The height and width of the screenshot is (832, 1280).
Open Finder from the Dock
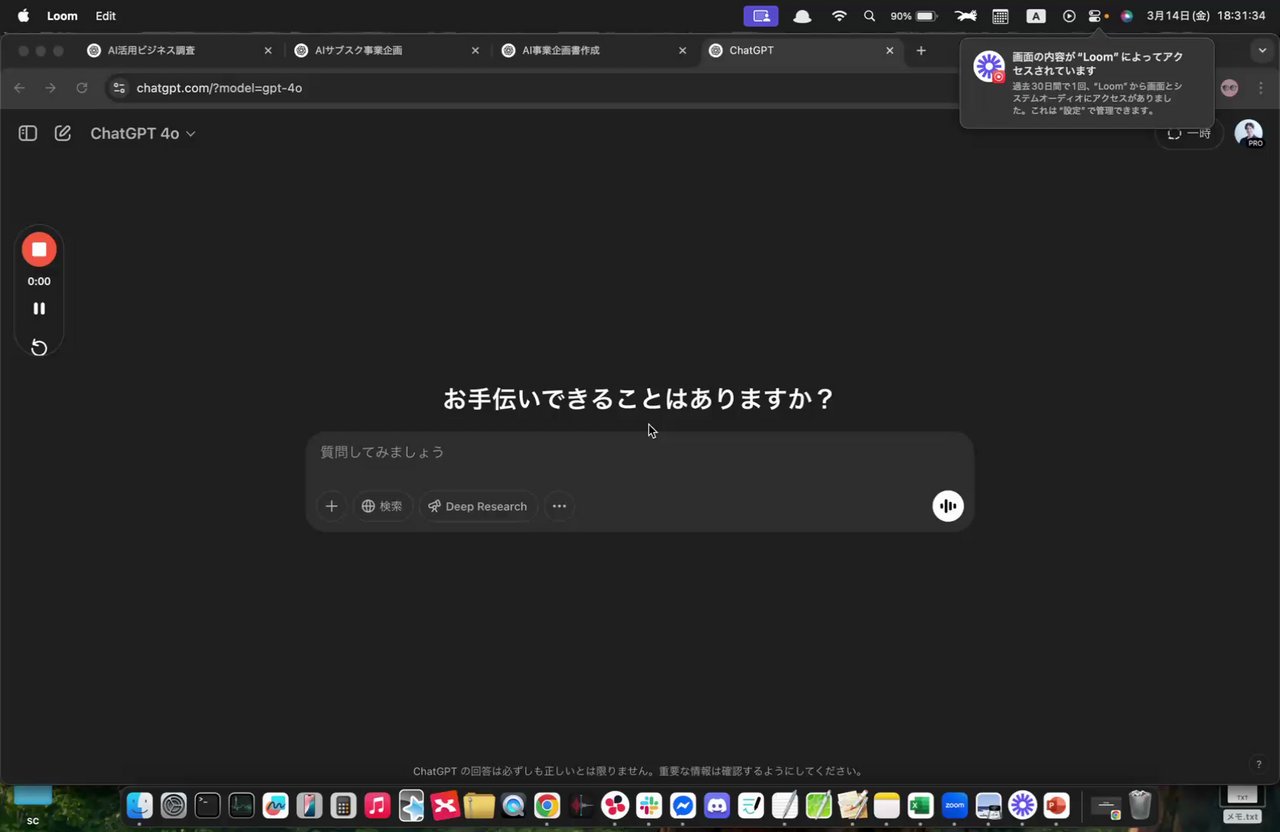[x=140, y=805]
